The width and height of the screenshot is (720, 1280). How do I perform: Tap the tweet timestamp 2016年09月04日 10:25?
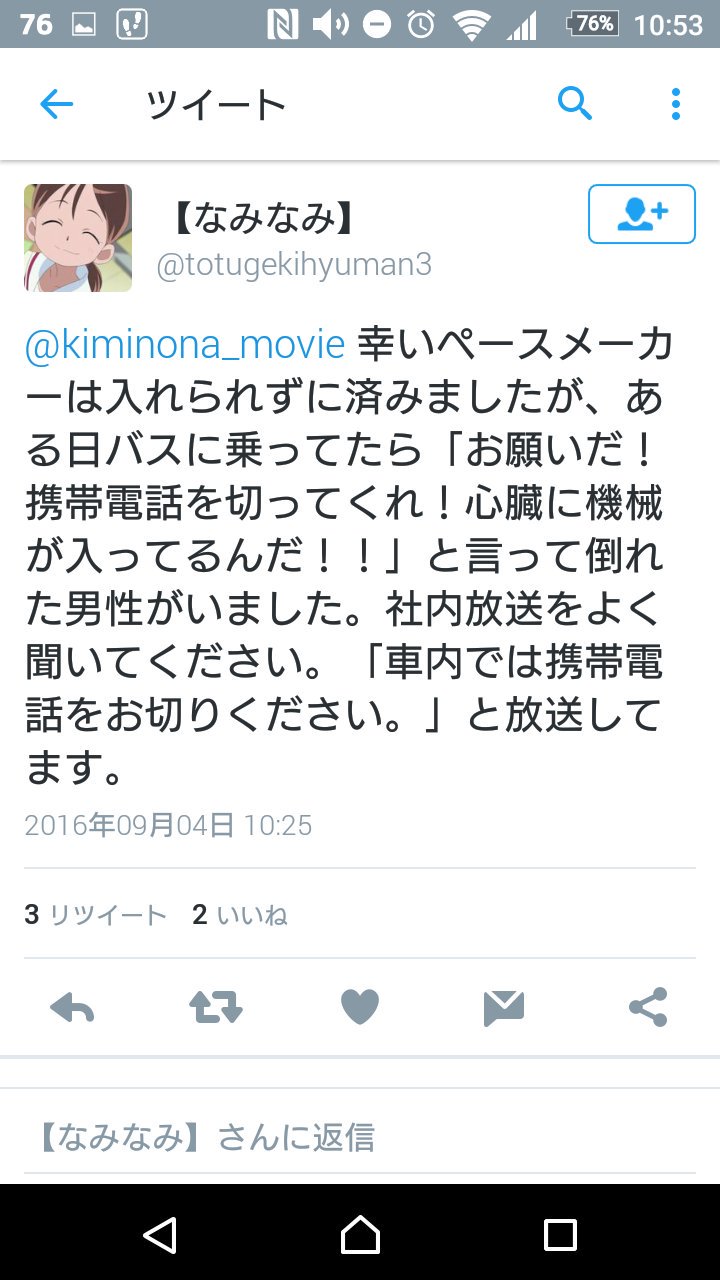[168, 825]
